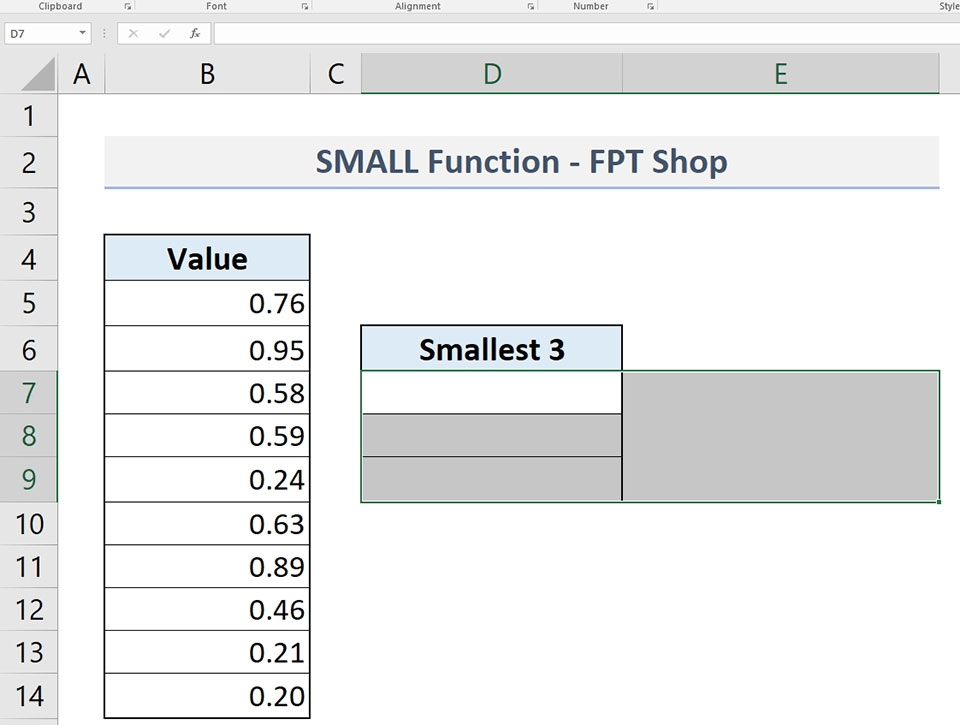
Task: Select row 11 header
Action: 28,566
